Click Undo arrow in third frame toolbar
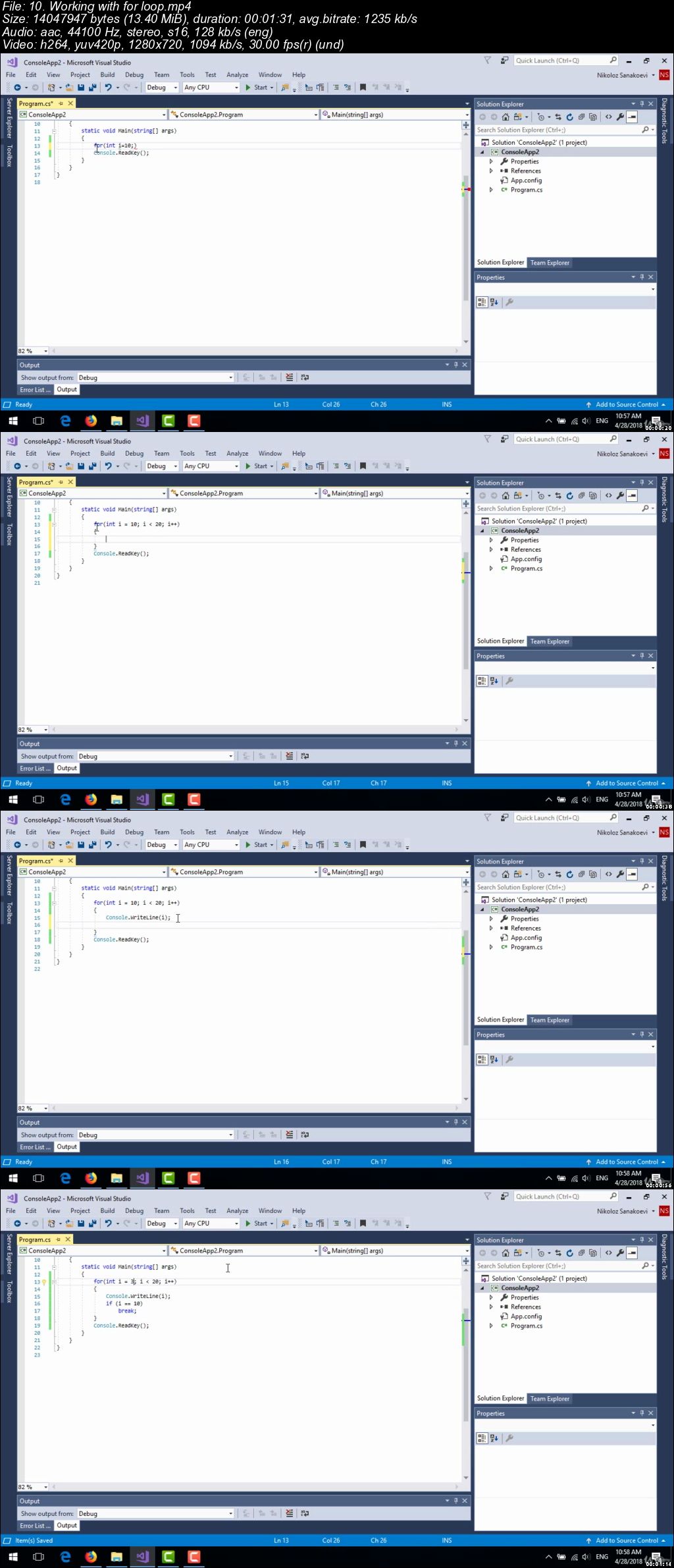 point(109,844)
